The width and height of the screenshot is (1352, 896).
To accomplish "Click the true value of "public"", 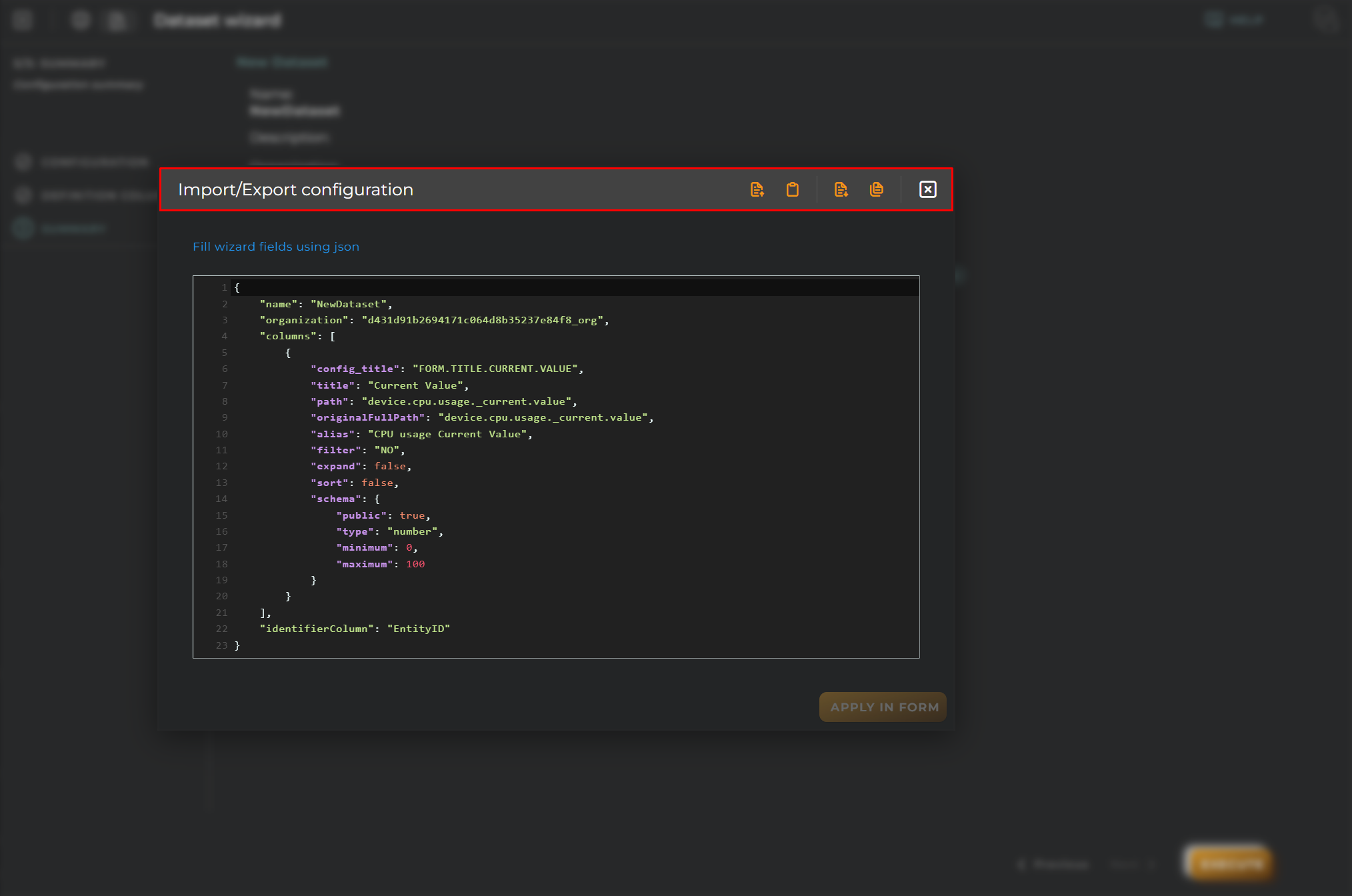I will (x=412, y=515).
